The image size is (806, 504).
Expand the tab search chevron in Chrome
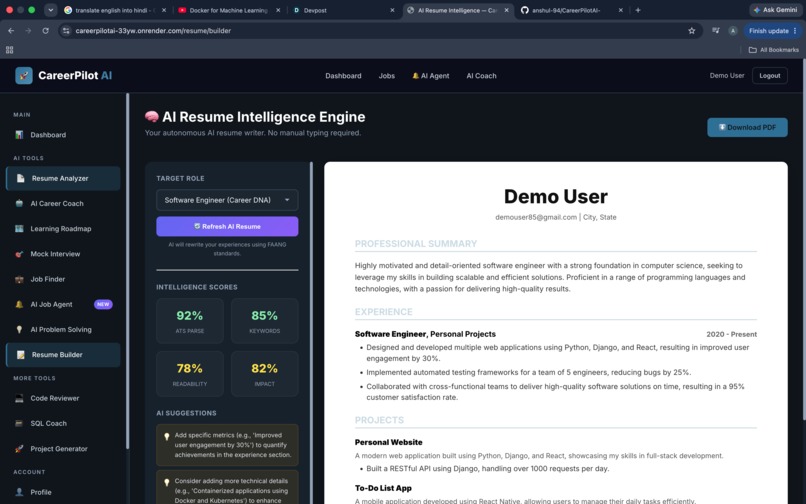tap(50, 10)
